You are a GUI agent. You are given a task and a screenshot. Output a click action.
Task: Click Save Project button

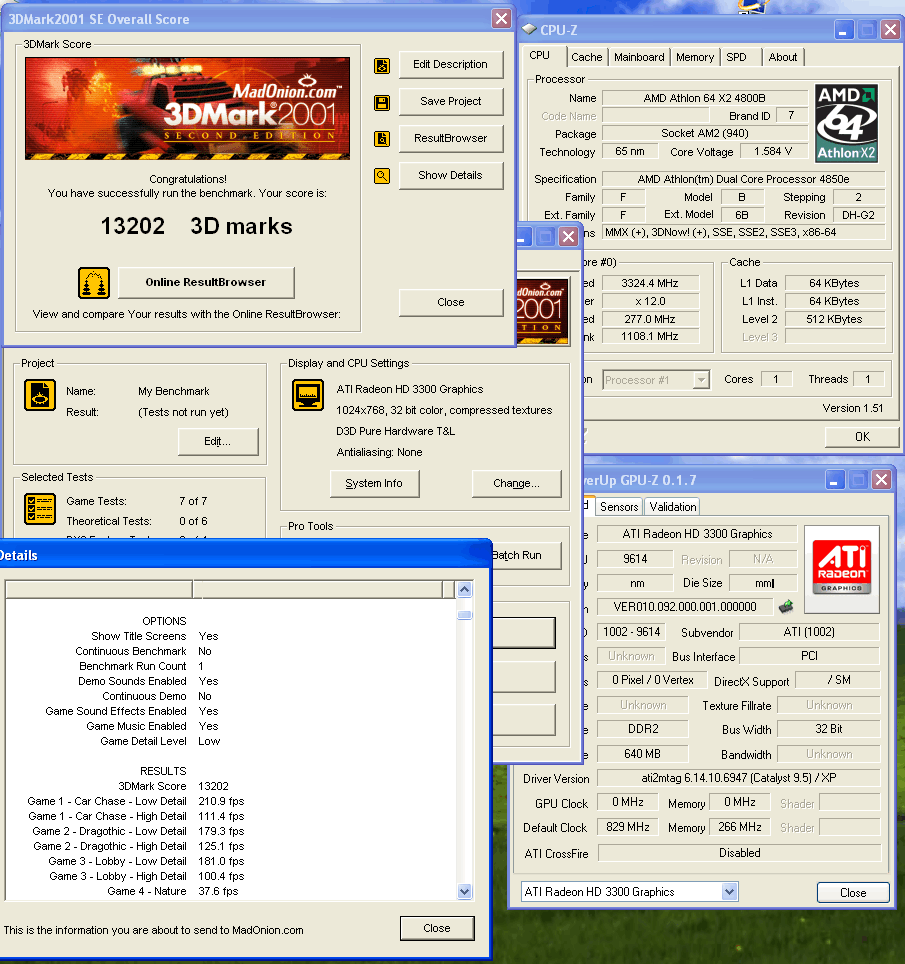click(x=451, y=101)
